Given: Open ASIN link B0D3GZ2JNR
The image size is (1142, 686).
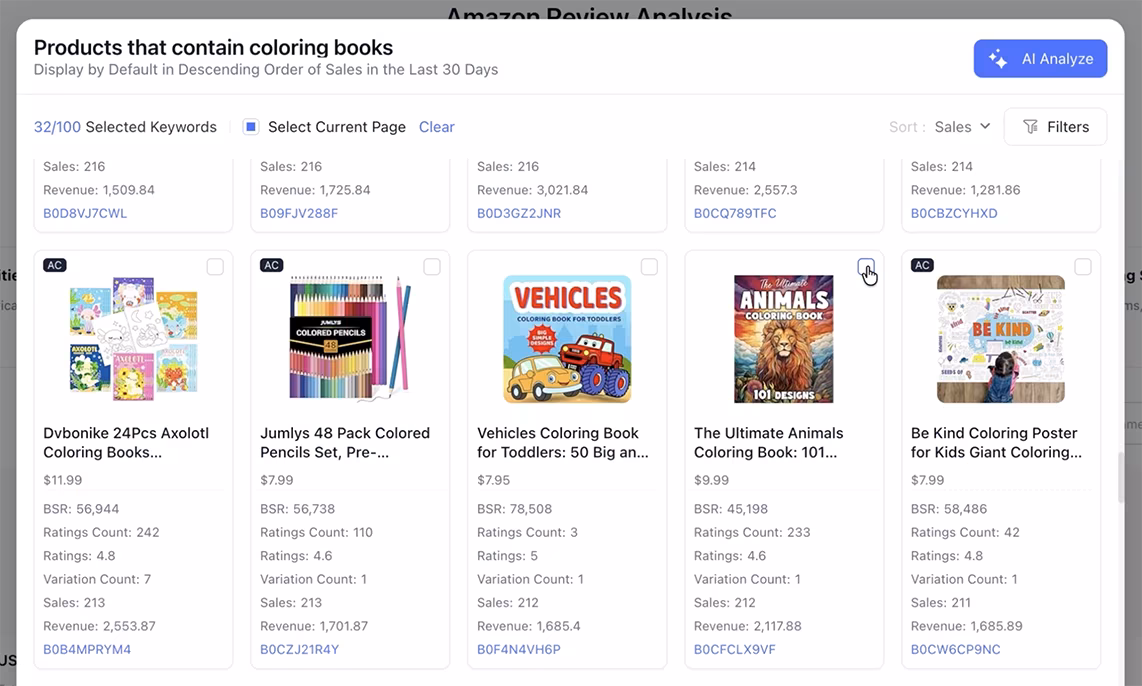Looking at the screenshot, I should click(519, 213).
